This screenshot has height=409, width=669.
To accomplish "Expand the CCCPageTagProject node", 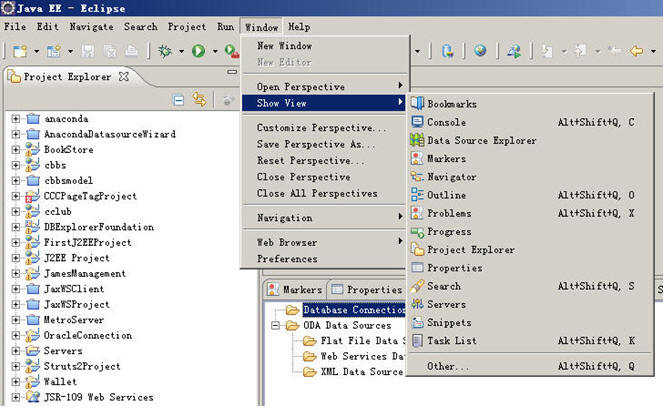I will click(16, 196).
